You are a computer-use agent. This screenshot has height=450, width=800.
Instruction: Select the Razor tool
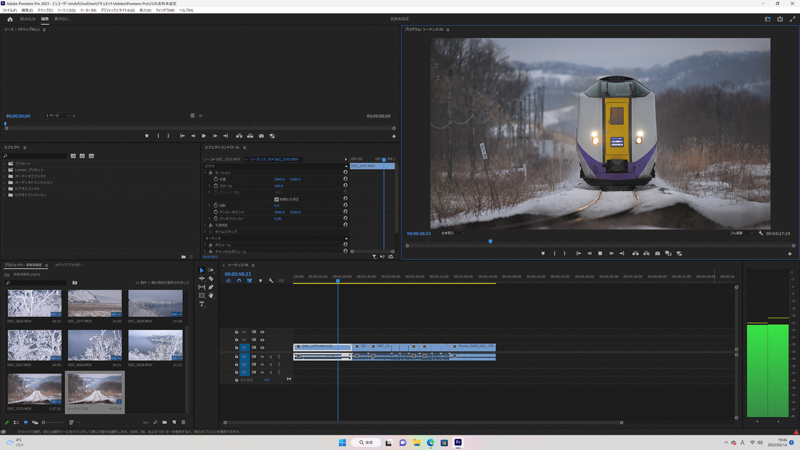(211, 278)
